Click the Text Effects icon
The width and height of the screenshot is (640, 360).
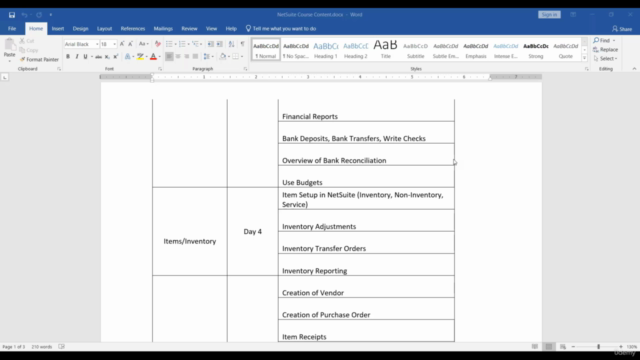click(x=127, y=57)
